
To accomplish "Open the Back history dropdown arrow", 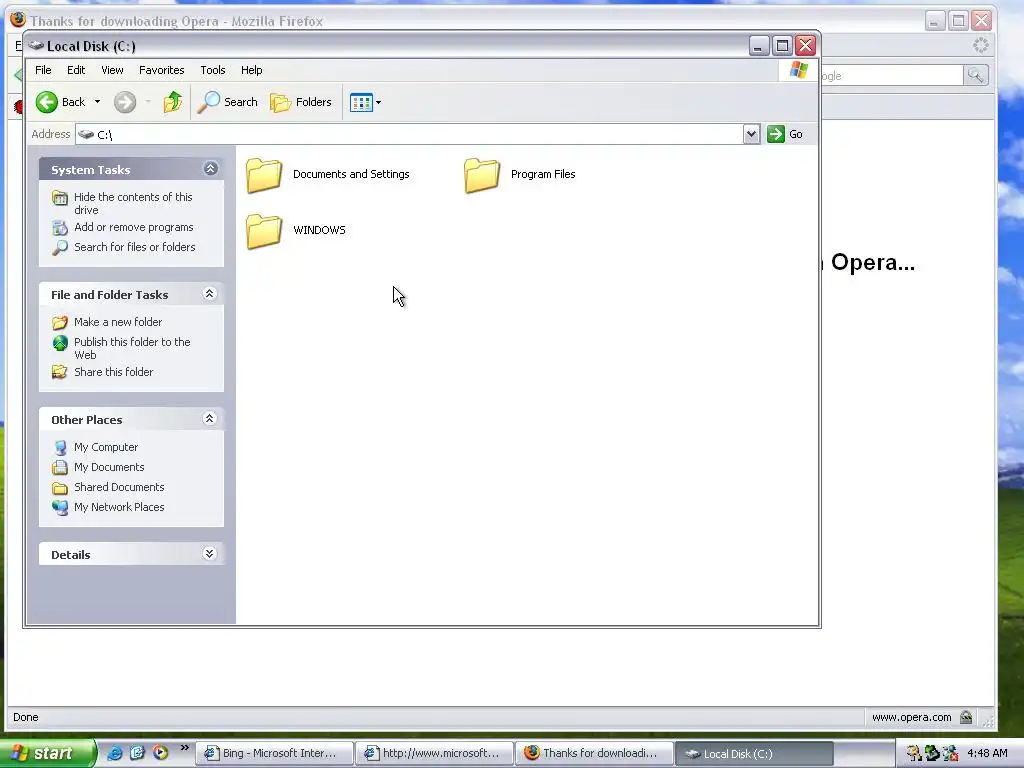I will pos(97,102).
